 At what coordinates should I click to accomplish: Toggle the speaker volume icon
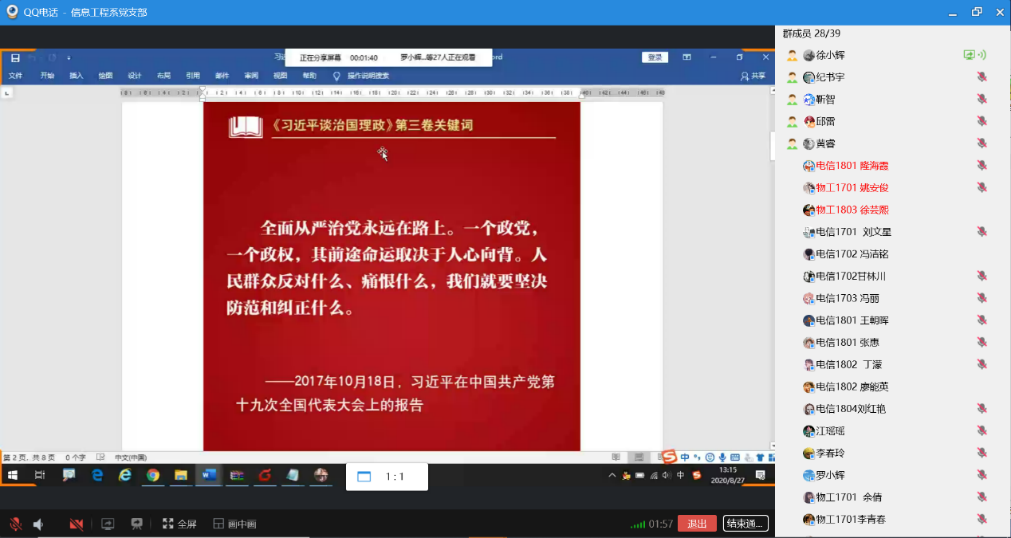click(x=39, y=524)
